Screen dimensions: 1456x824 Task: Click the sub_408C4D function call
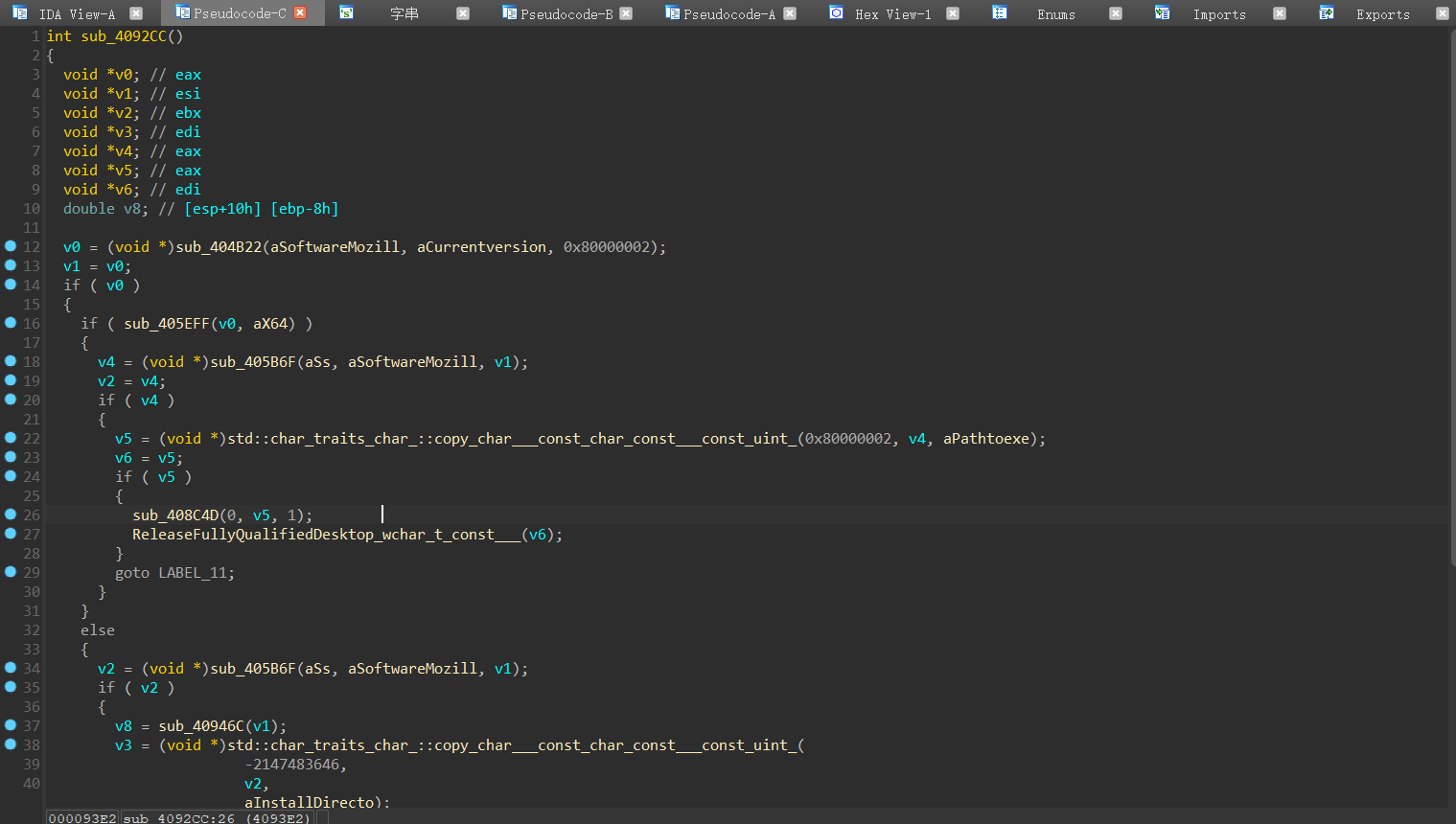coord(175,515)
